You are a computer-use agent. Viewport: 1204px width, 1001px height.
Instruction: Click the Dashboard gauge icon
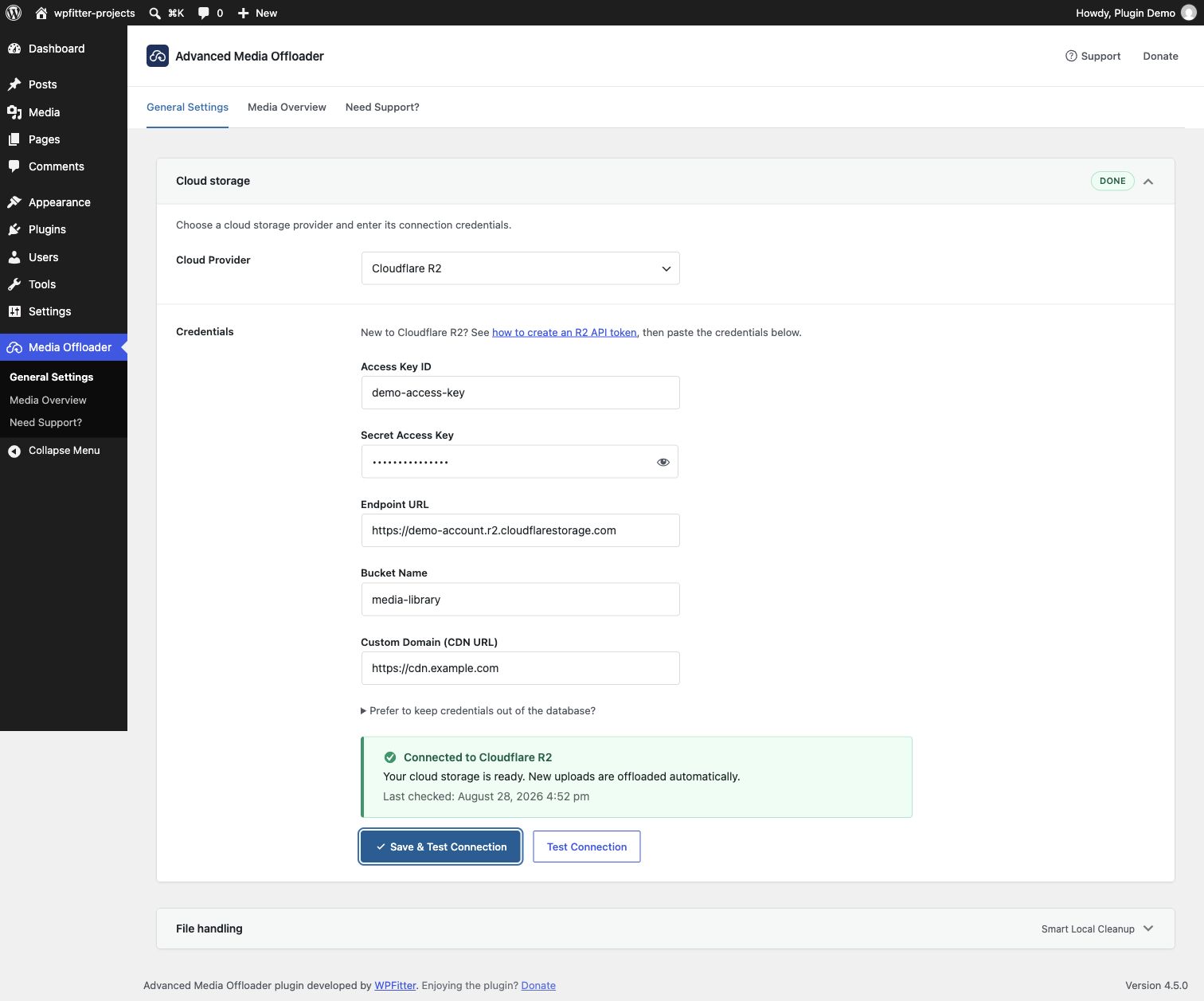pyautogui.click(x=14, y=49)
